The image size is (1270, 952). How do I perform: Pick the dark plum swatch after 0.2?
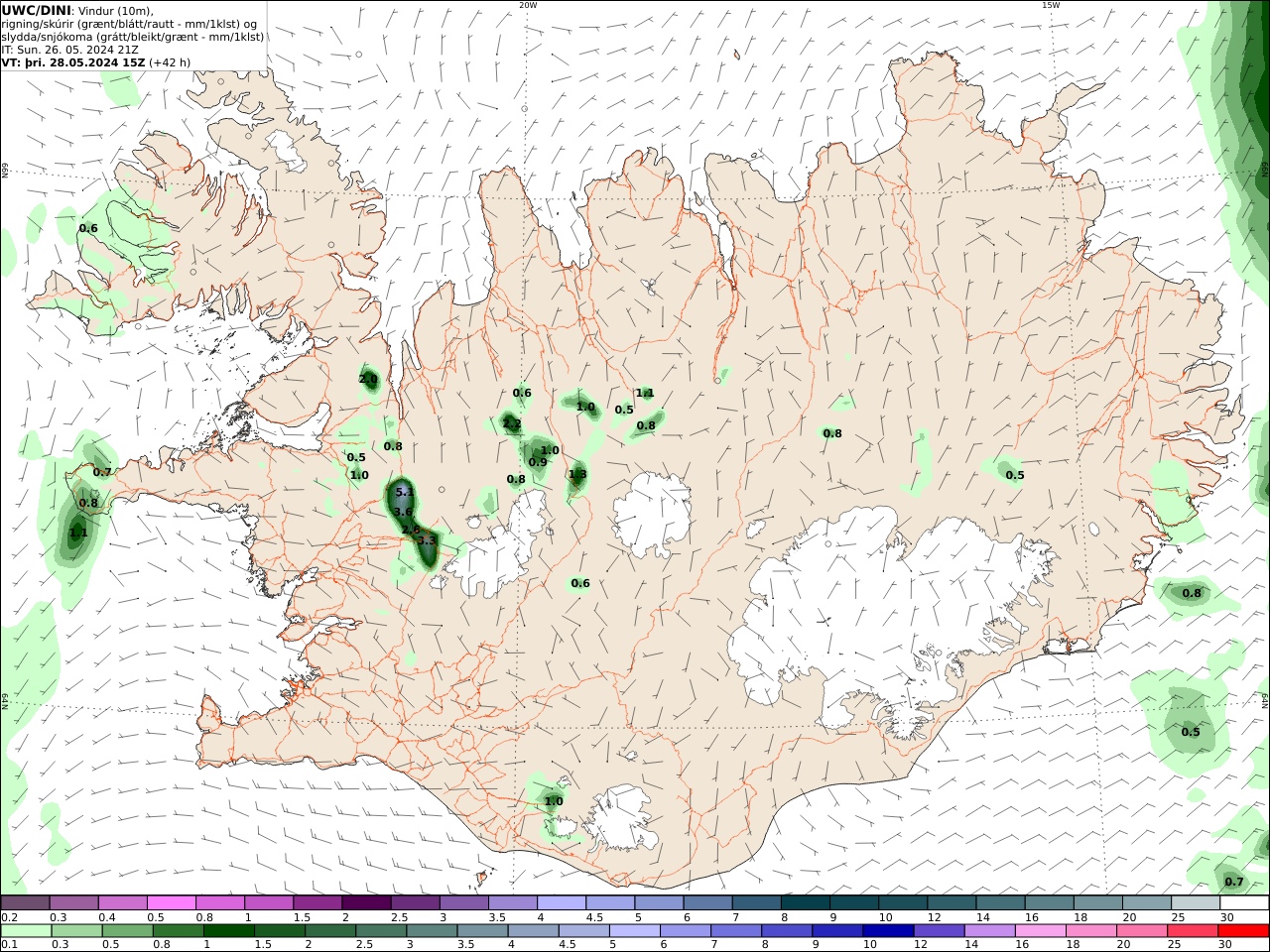[x=26, y=903]
